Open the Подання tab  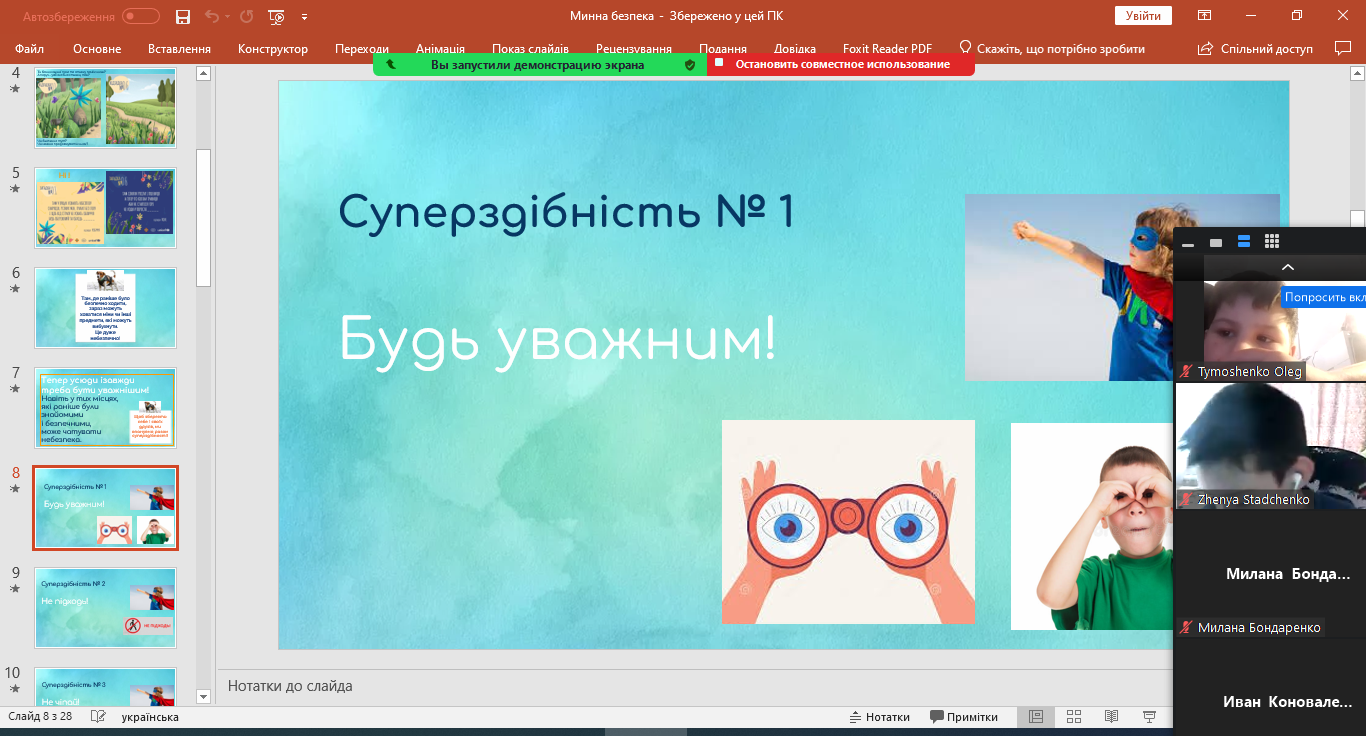723,48
